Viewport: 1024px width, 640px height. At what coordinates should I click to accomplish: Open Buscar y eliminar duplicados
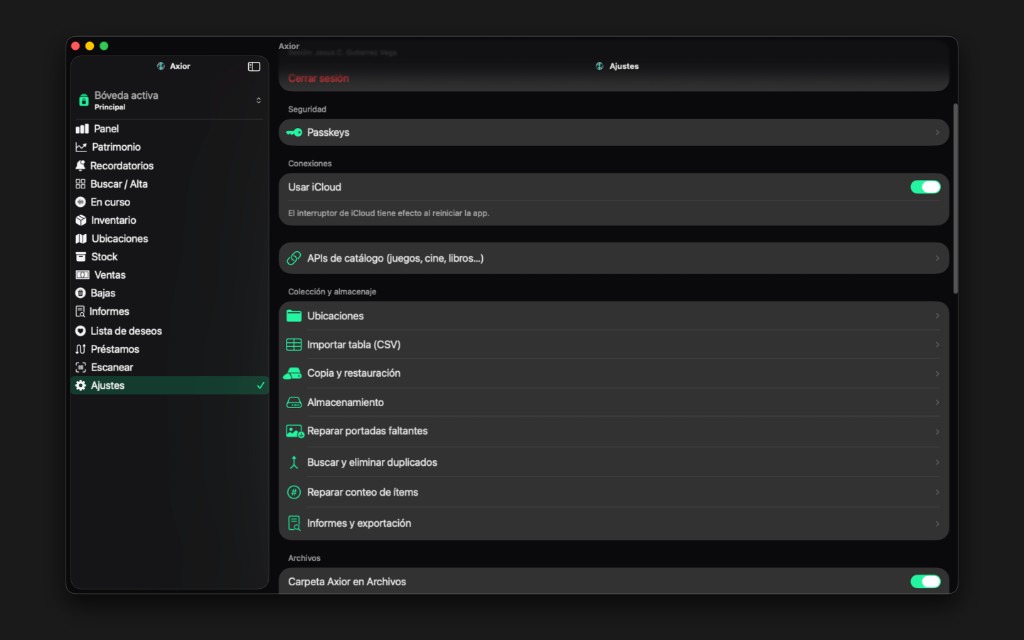(613, 462)
